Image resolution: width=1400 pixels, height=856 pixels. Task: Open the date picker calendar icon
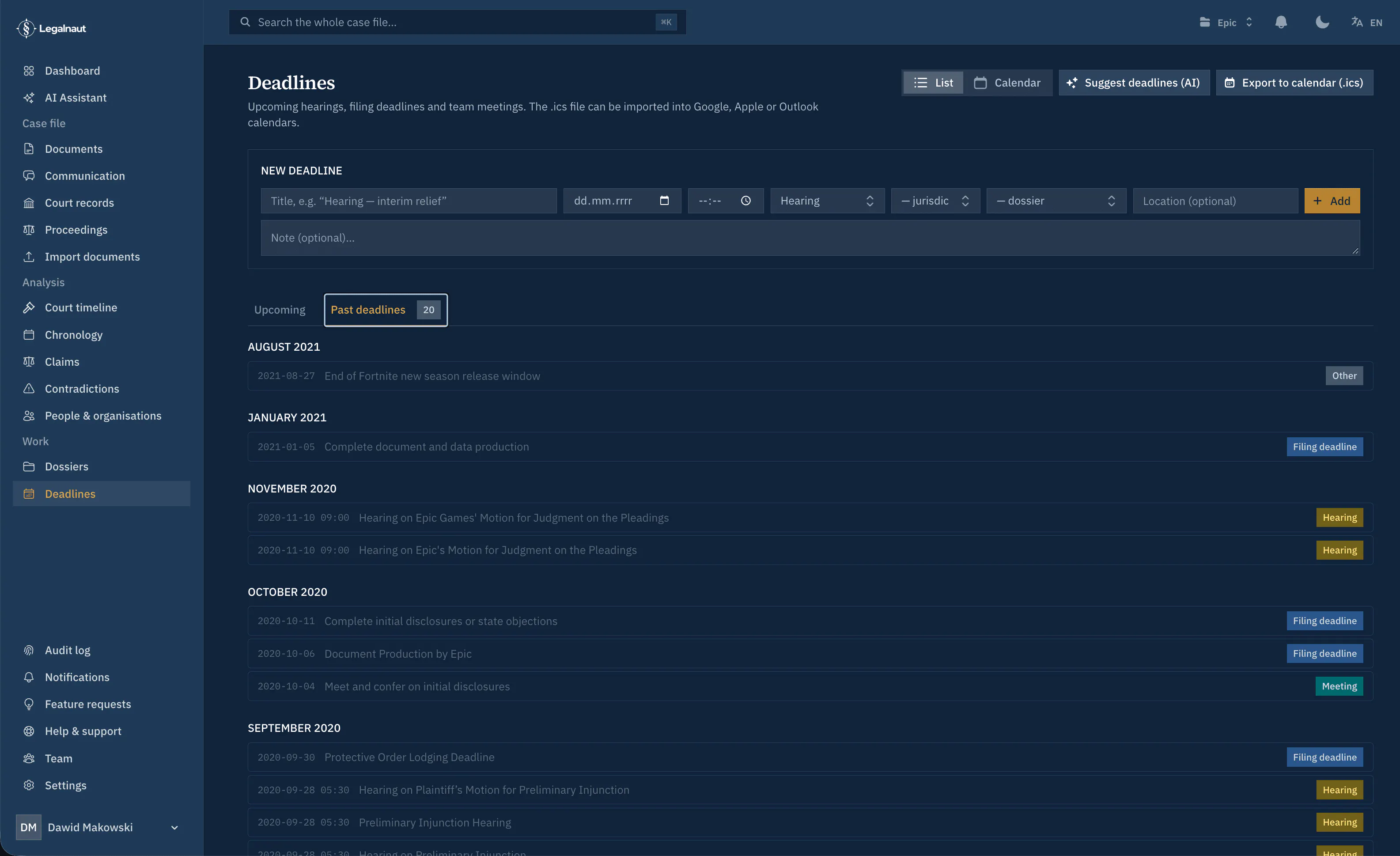click(664, 201)
